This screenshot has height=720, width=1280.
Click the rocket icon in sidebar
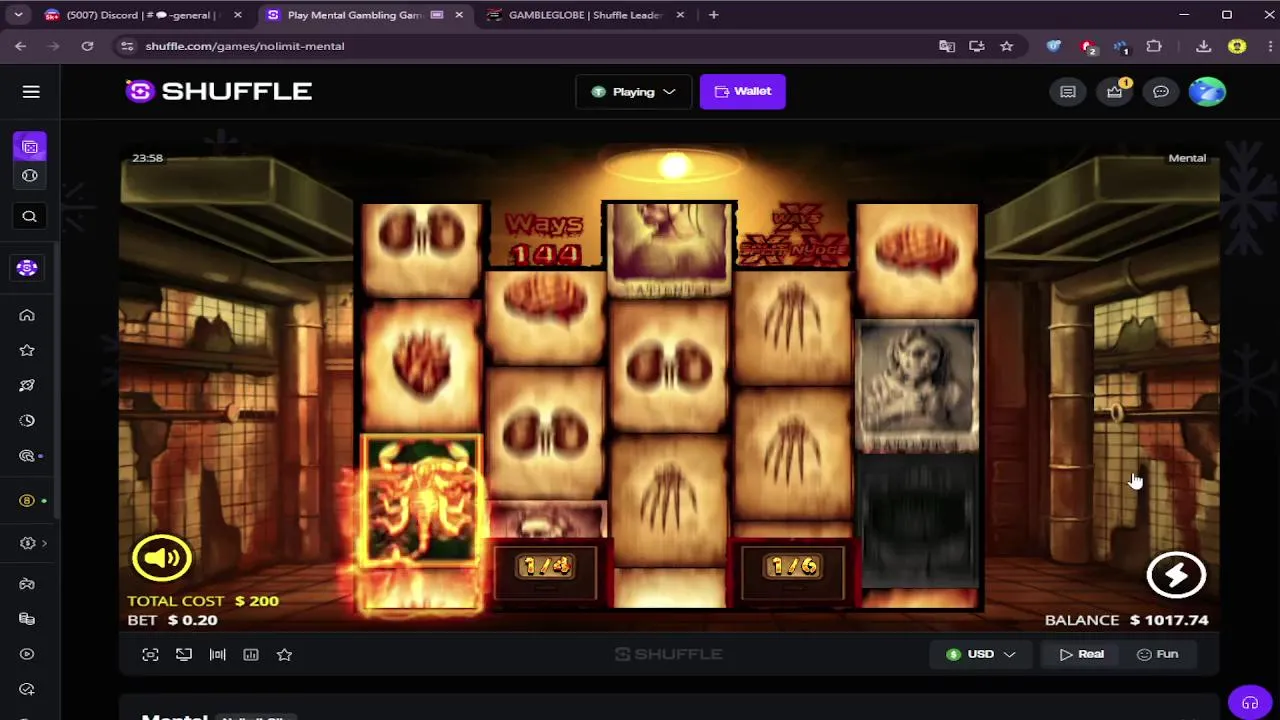(27, 386)
